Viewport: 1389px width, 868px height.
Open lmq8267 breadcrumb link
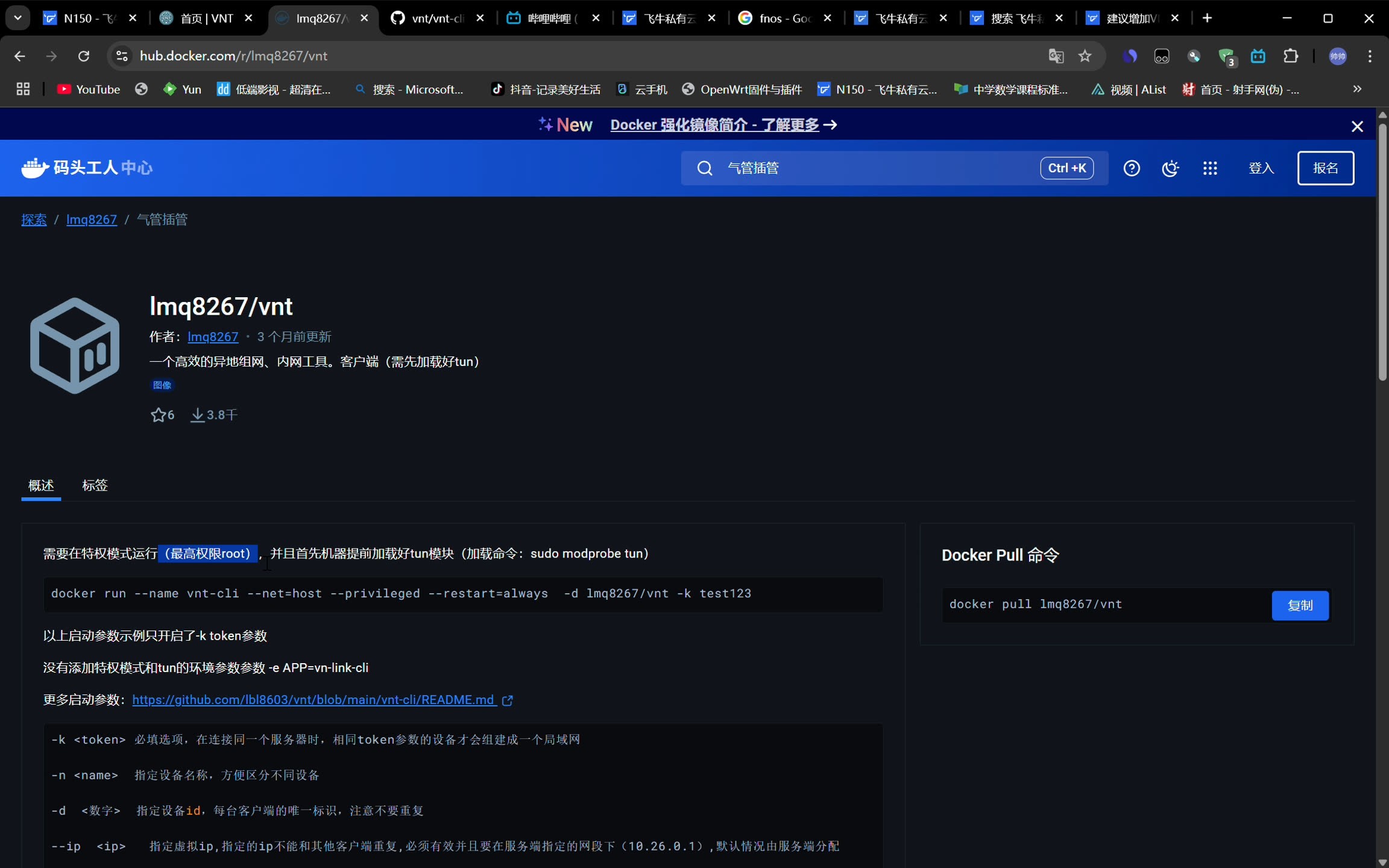click(x=92, y=219)
